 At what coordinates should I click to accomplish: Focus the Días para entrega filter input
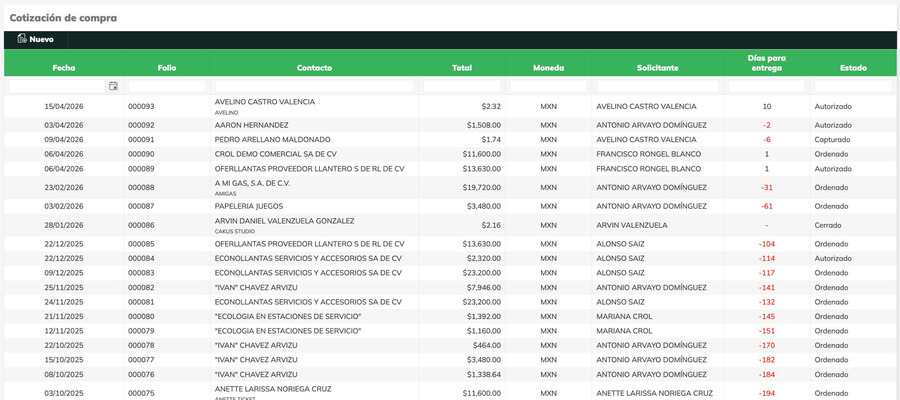point(767,86)
